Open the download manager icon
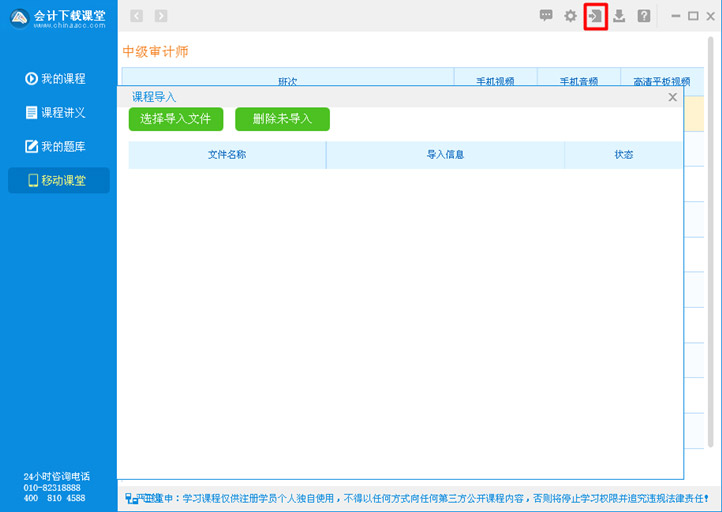 (619, 16)
